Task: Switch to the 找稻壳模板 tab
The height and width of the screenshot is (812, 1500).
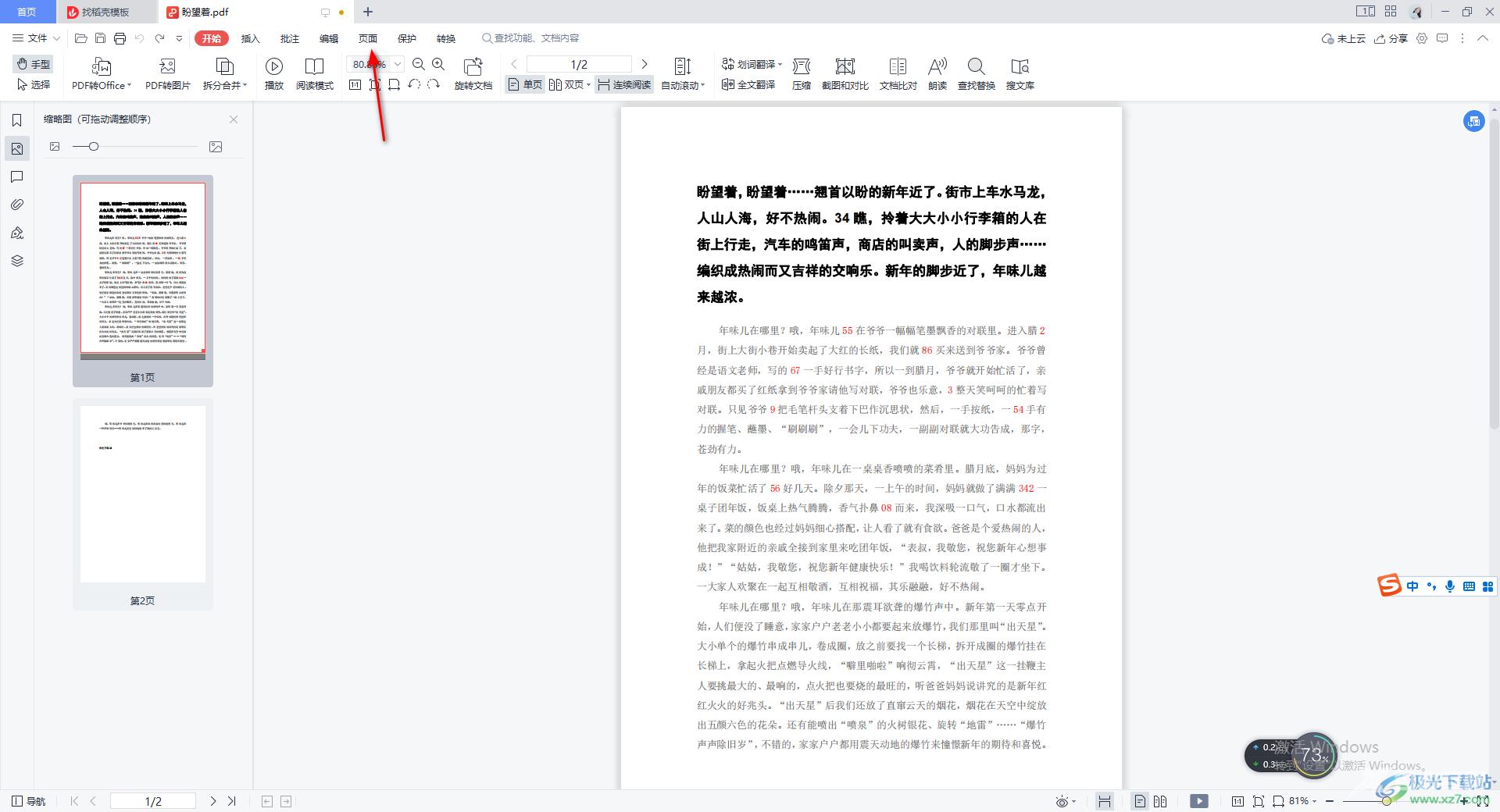Action: tap(106, 12)
